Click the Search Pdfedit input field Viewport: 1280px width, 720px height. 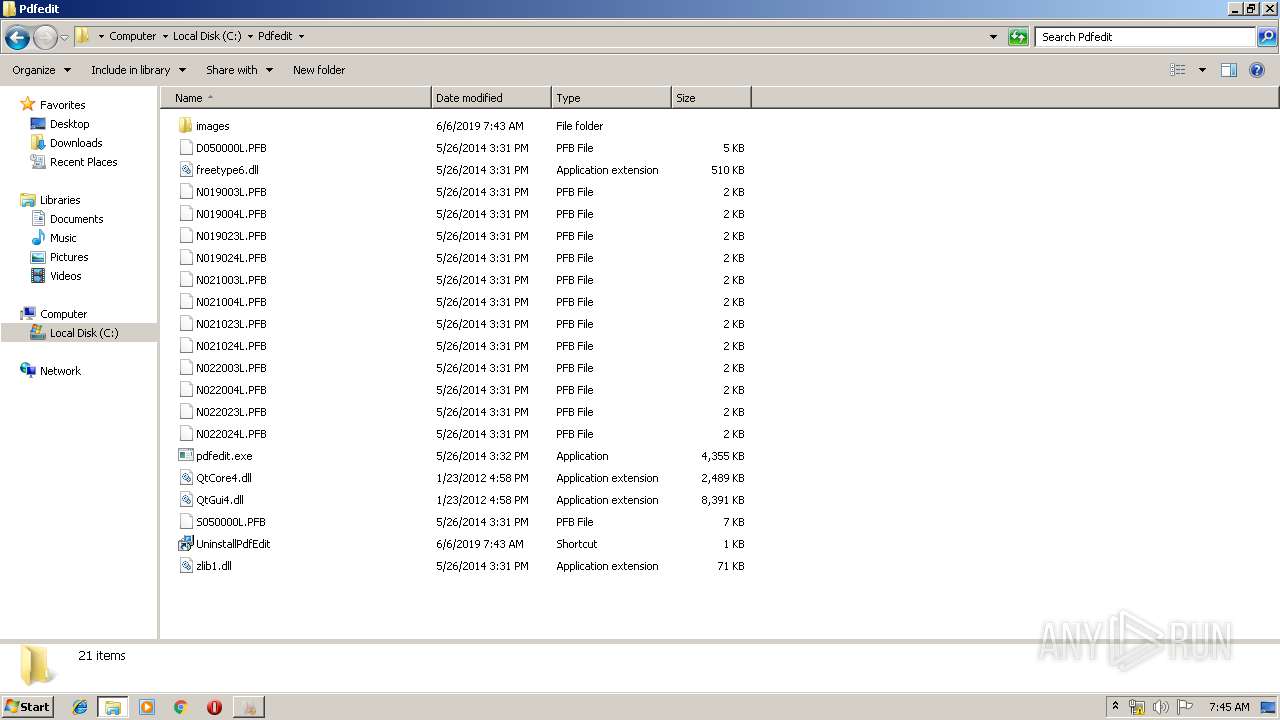click(x=1145, y=37)
